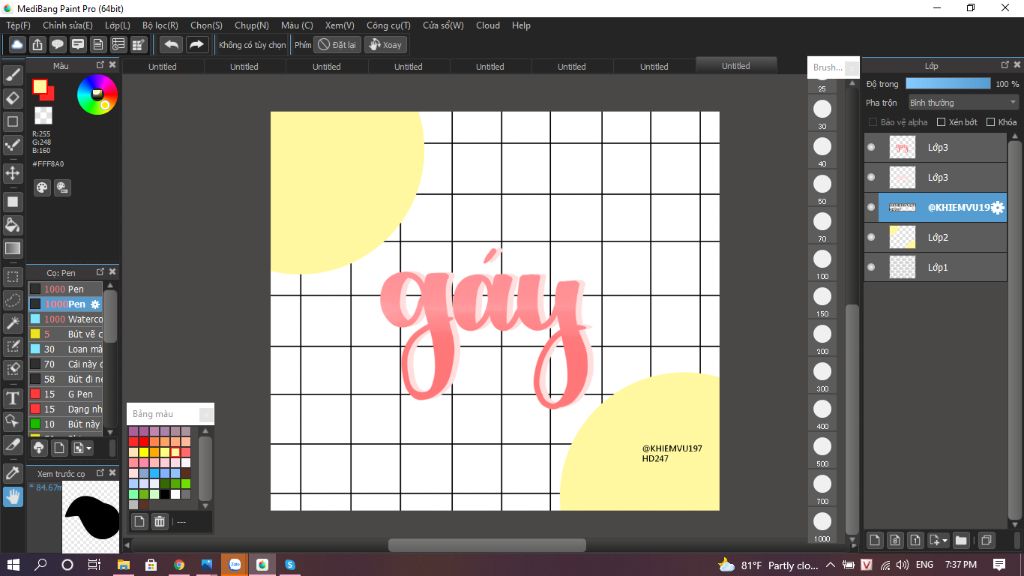Pick the black swatch in Bảng màu

tap(165, 494)
